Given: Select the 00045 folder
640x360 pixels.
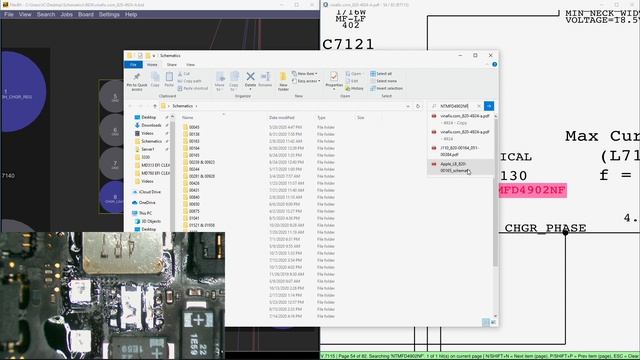Looking at the screenshot, I should click(191, 127).
